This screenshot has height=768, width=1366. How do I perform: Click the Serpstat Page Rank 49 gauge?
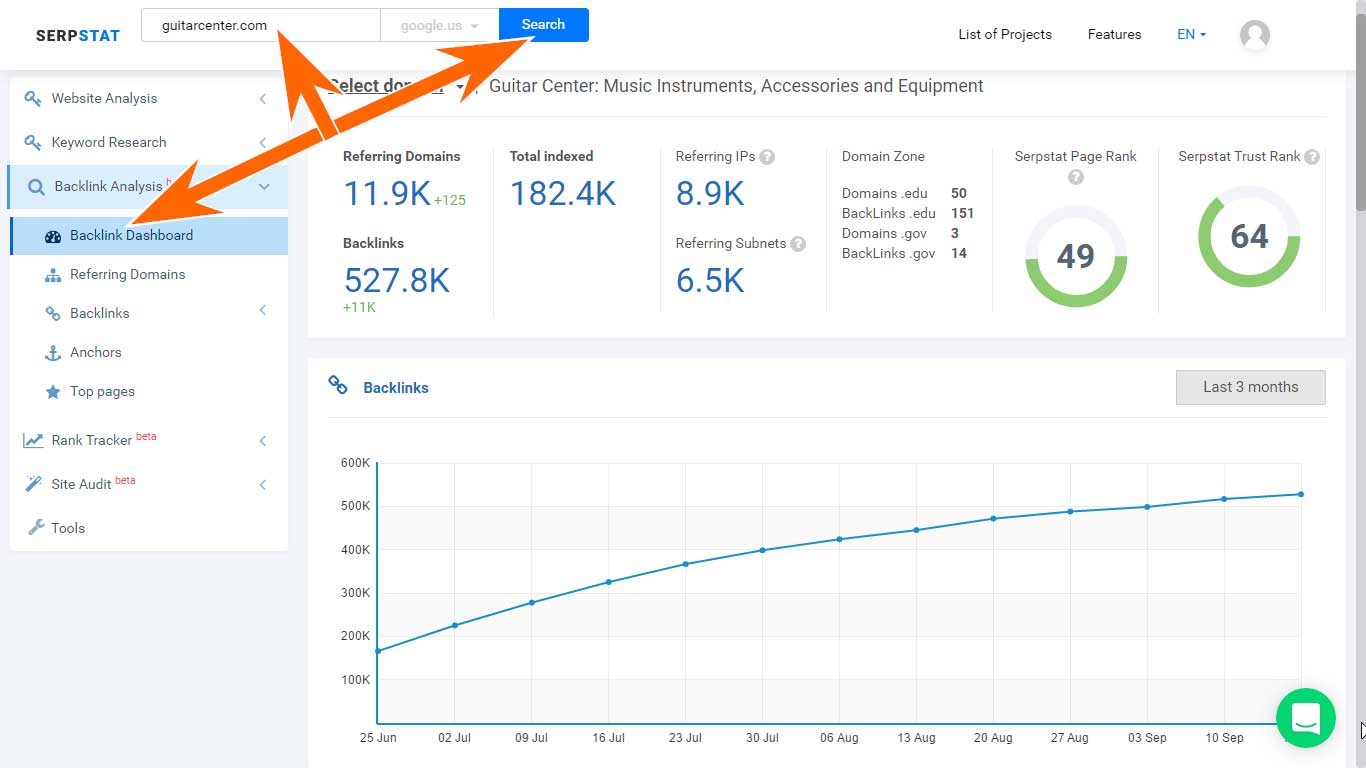click(x=1076, y=256)
